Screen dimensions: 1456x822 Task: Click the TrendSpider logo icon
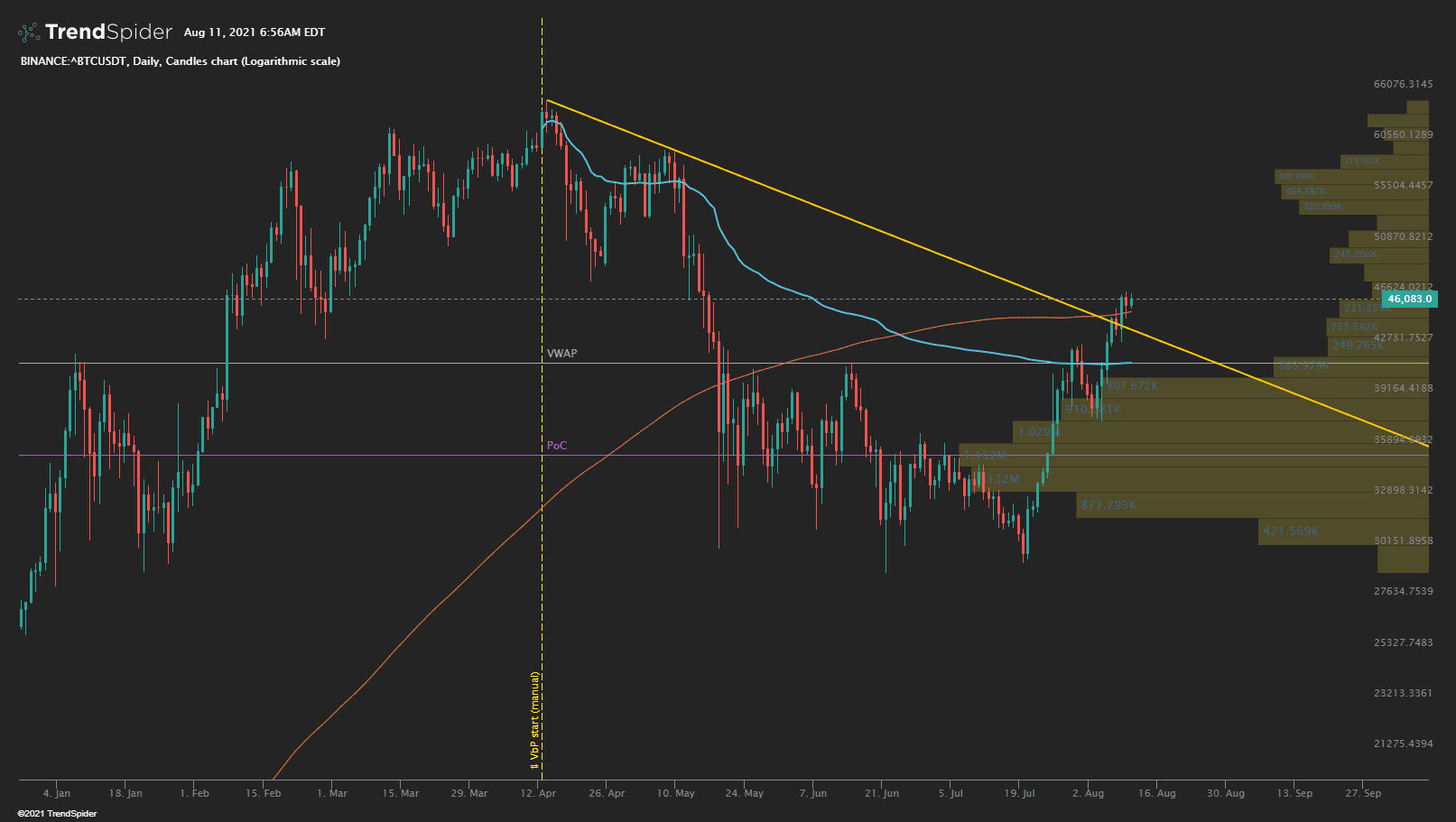[x=27, y=32]
